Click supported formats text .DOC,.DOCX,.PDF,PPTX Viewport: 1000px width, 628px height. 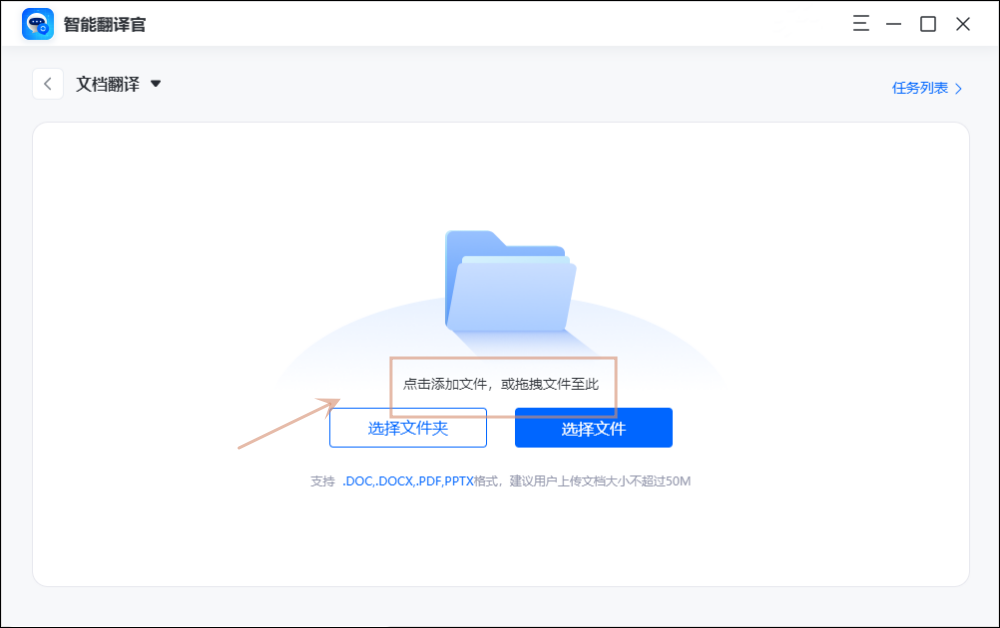point(408,481)
